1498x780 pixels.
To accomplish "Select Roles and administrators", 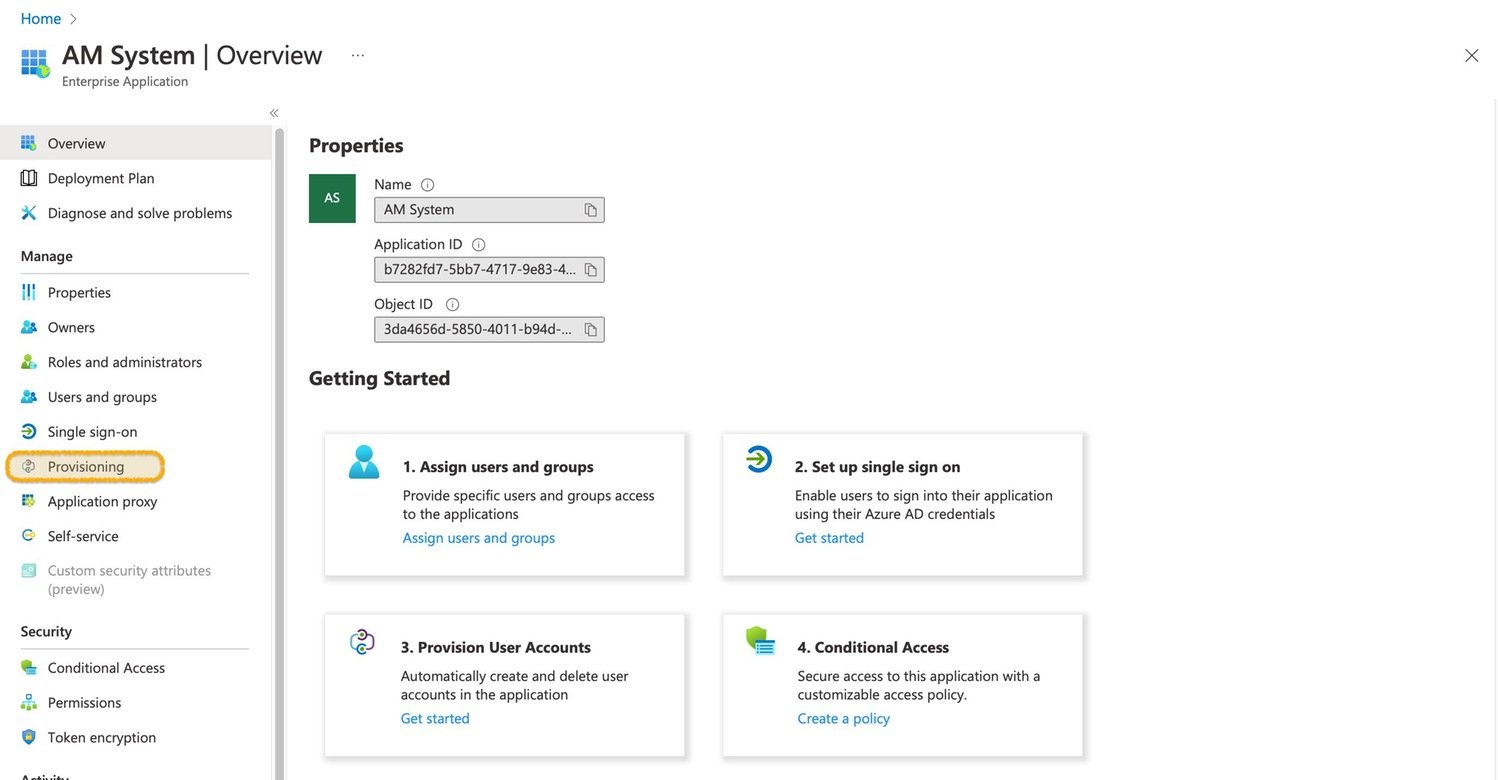I will [124, 361].
